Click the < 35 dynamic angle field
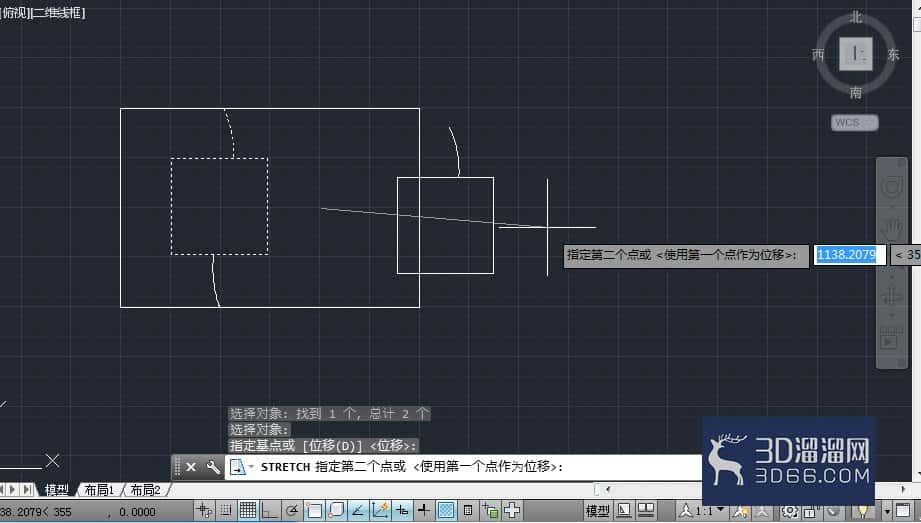Image resolution: width=921 pixels, height=523 pixels. pyautogui.click(x=906, y=255)
